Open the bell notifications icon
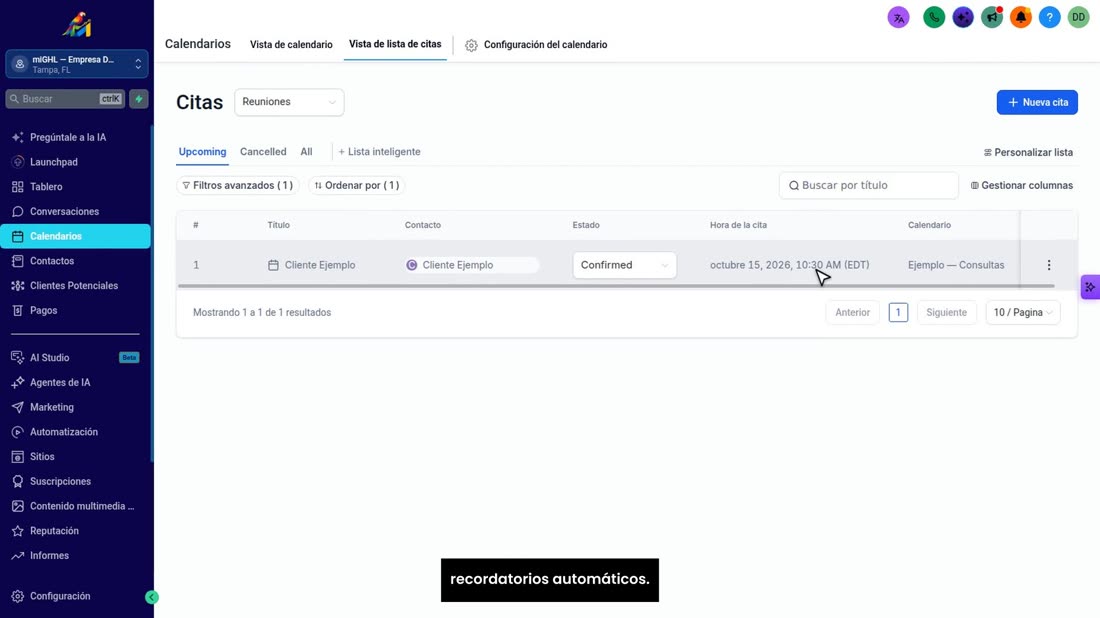Screen dimensions: 1100x618 [x=1021, y=18]
